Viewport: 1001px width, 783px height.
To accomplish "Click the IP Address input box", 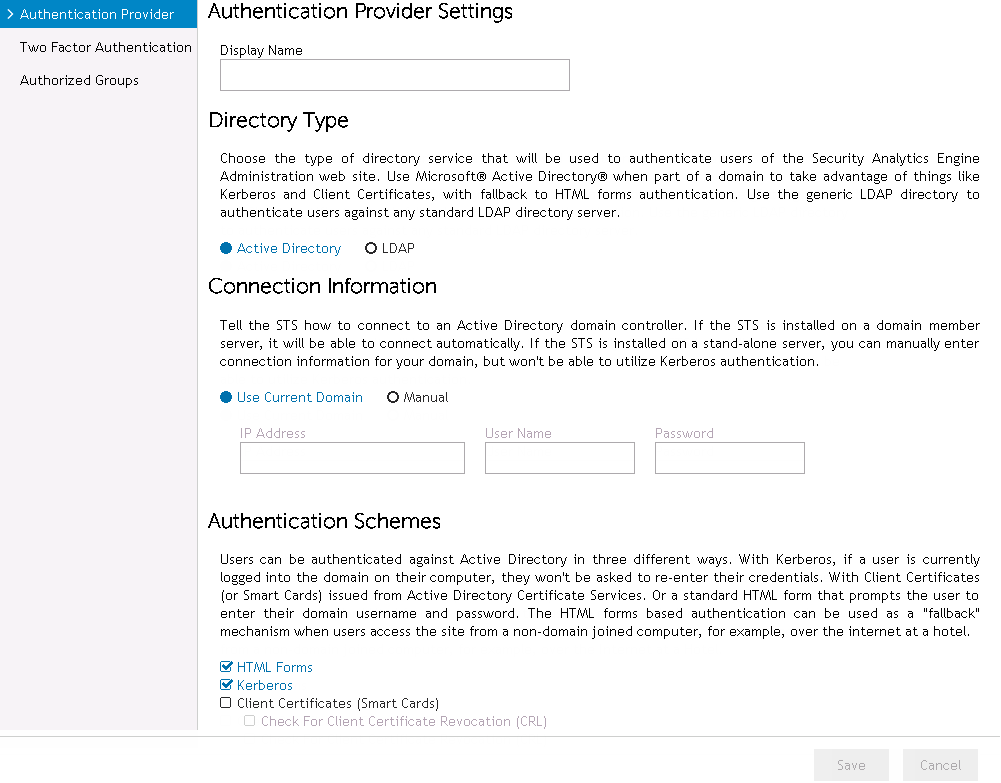I will [352, 458].
